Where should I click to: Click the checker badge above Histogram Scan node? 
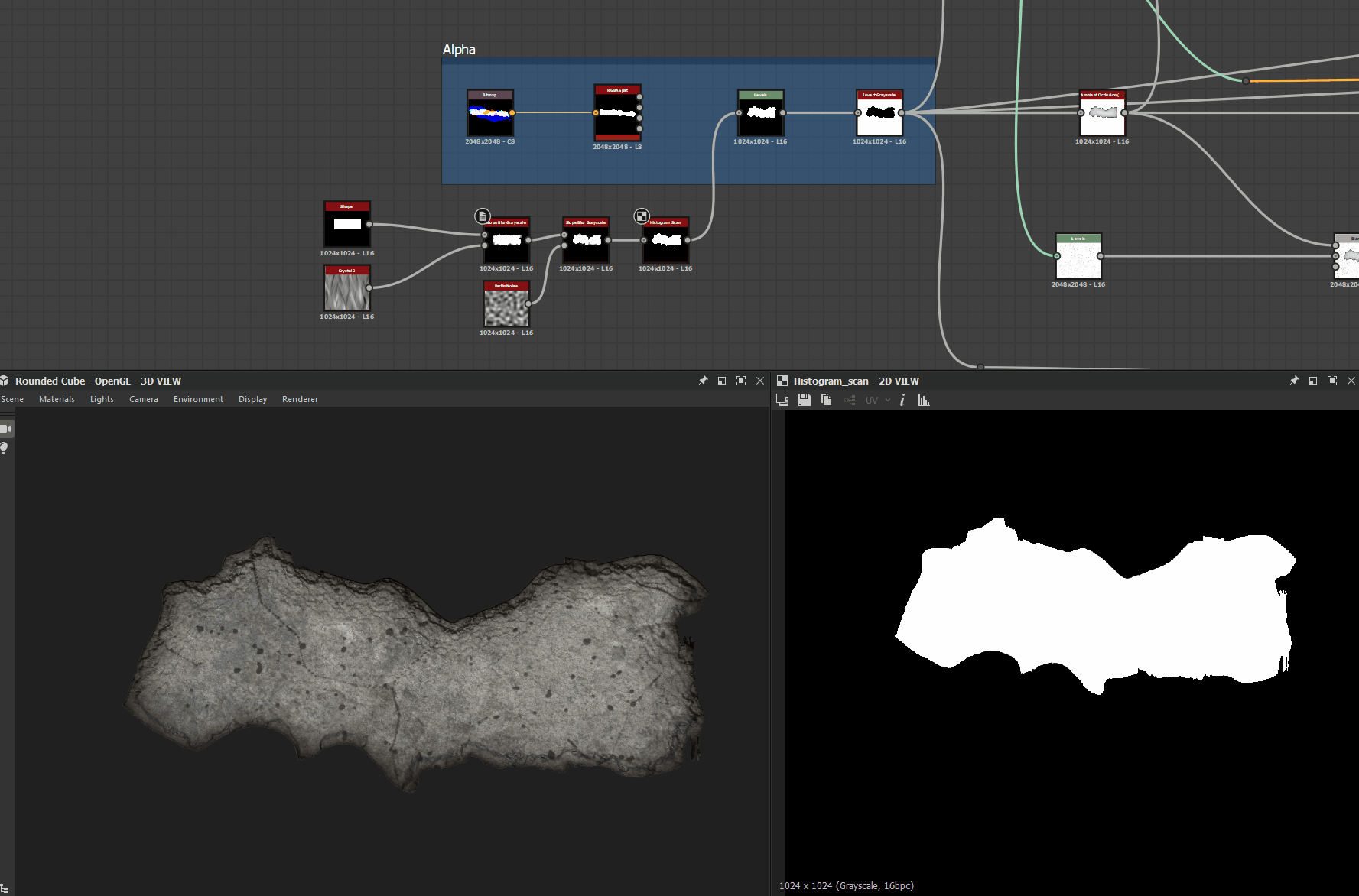[x=642, y=216]
